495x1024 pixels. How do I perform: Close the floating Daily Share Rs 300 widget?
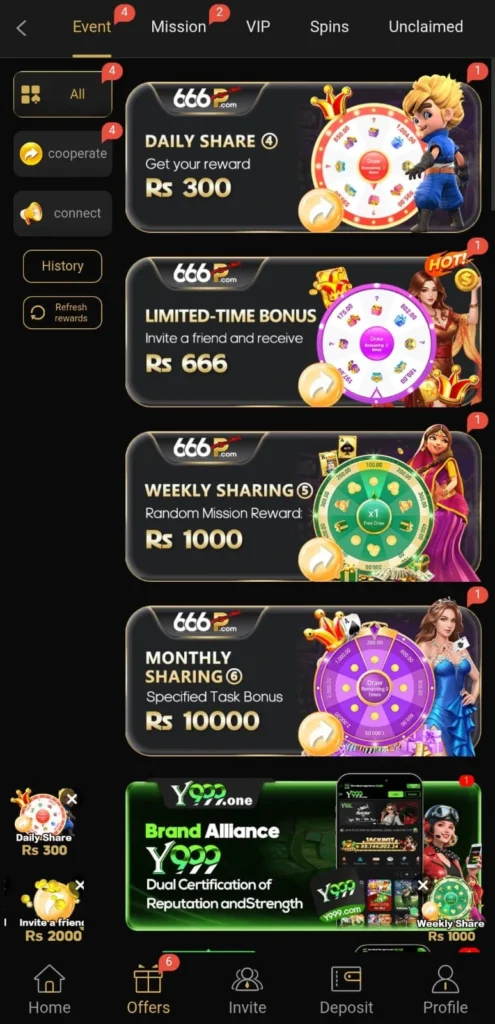pos(71,799)
